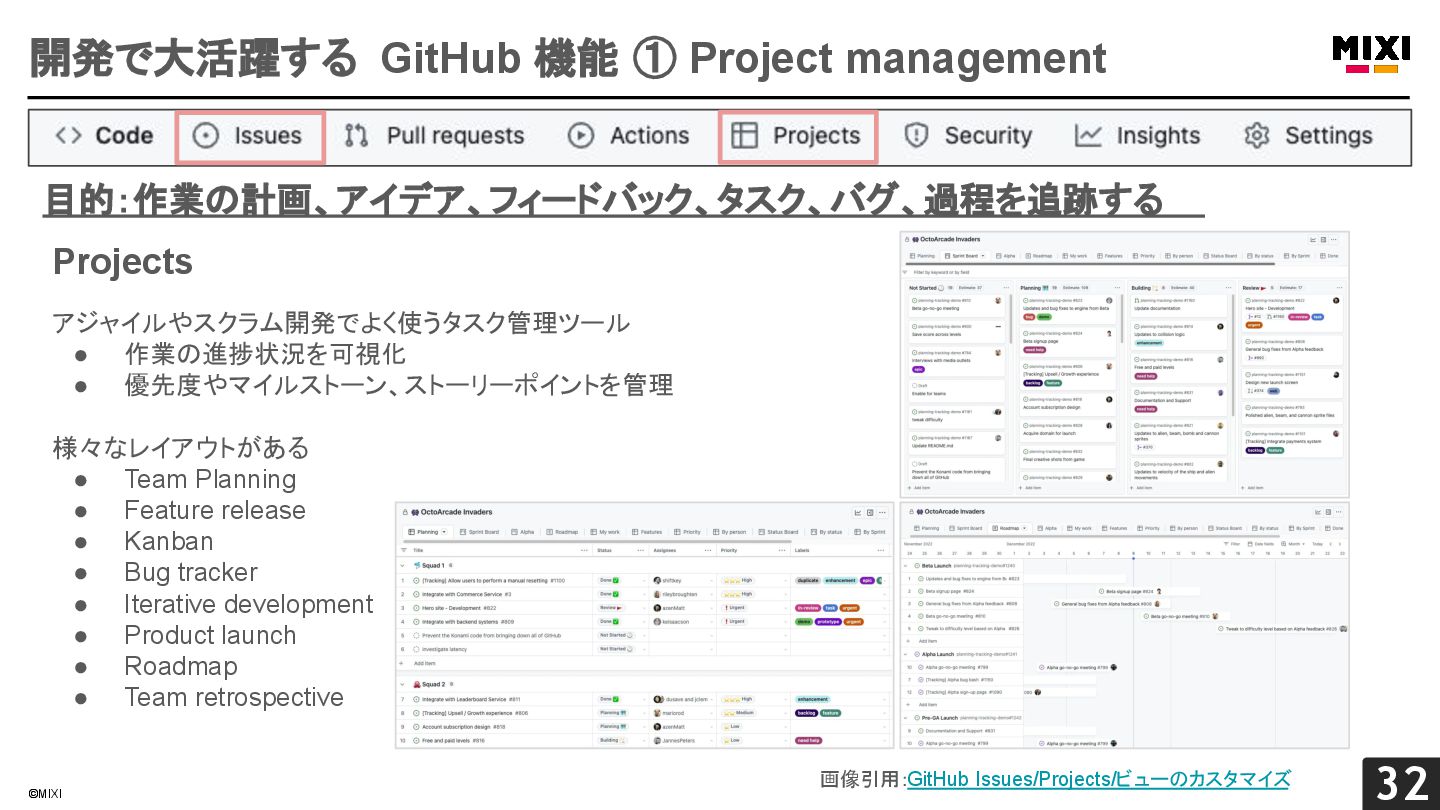Open the Planning column menu in board view

[1117, 288]
